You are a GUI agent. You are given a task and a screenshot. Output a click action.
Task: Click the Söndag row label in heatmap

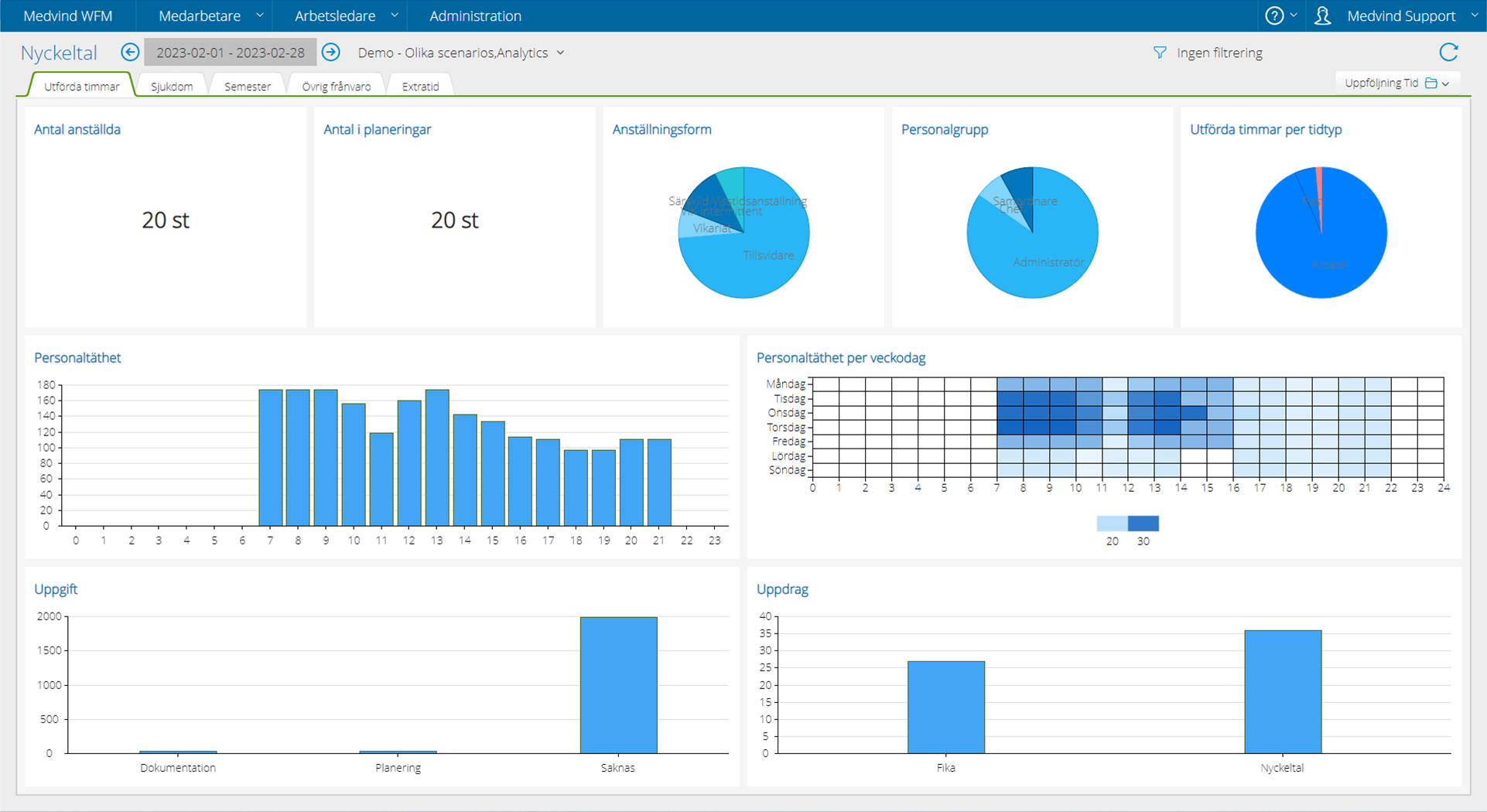[x=787, y=470]
